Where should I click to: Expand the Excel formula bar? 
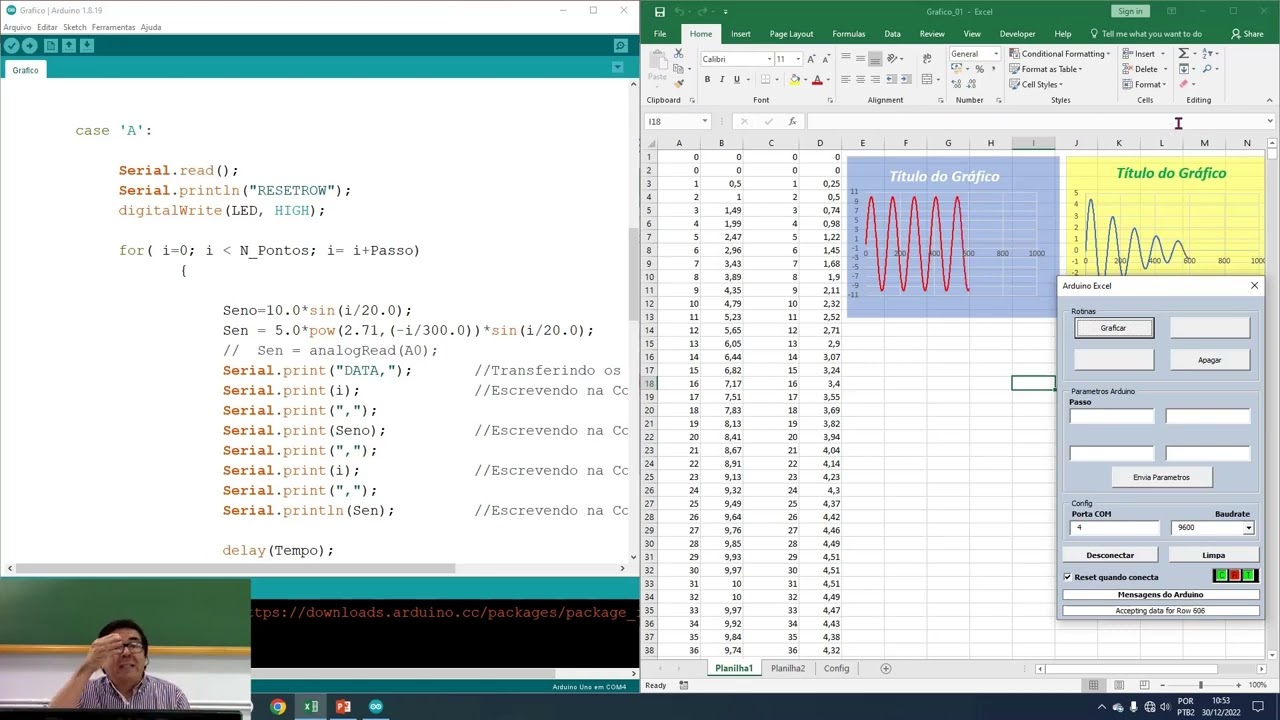[x=1270, y=121]
